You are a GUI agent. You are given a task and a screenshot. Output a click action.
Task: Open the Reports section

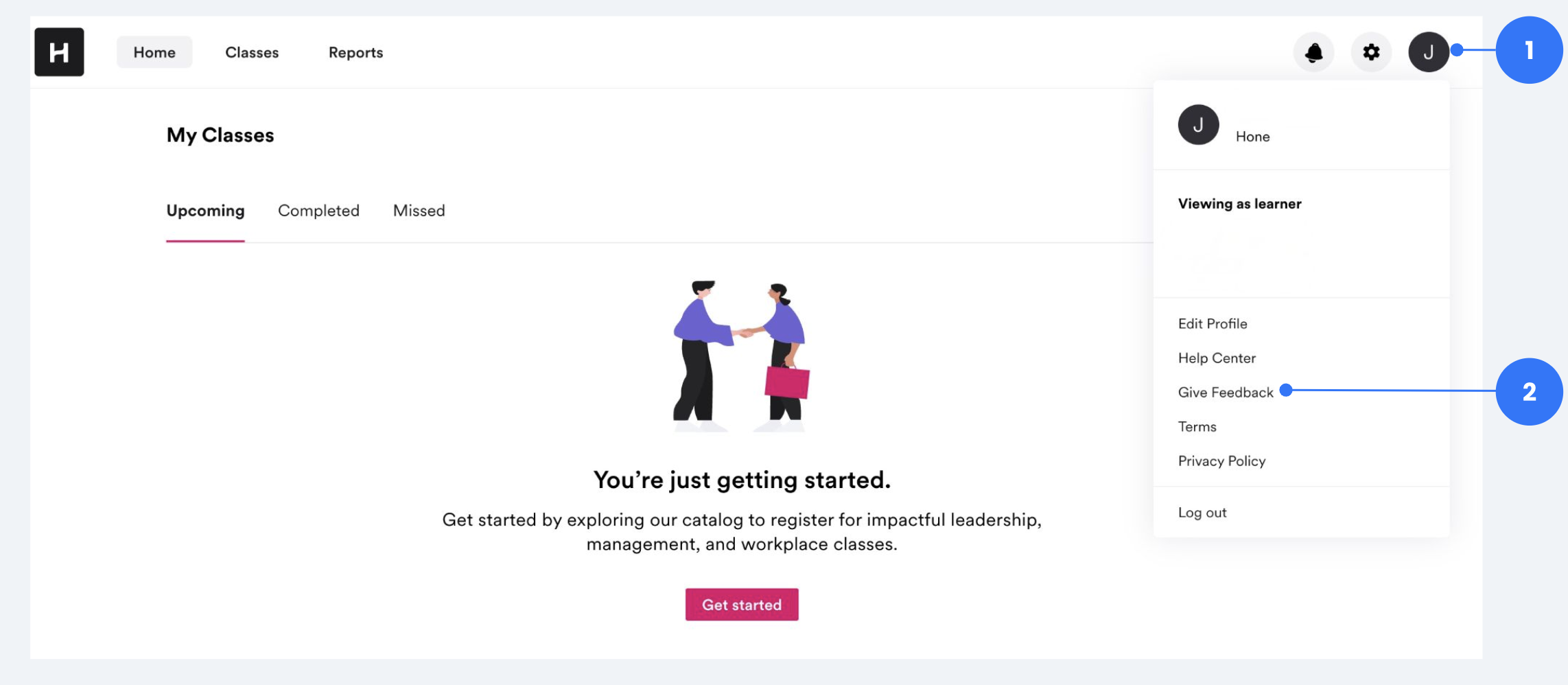[355, 52]
